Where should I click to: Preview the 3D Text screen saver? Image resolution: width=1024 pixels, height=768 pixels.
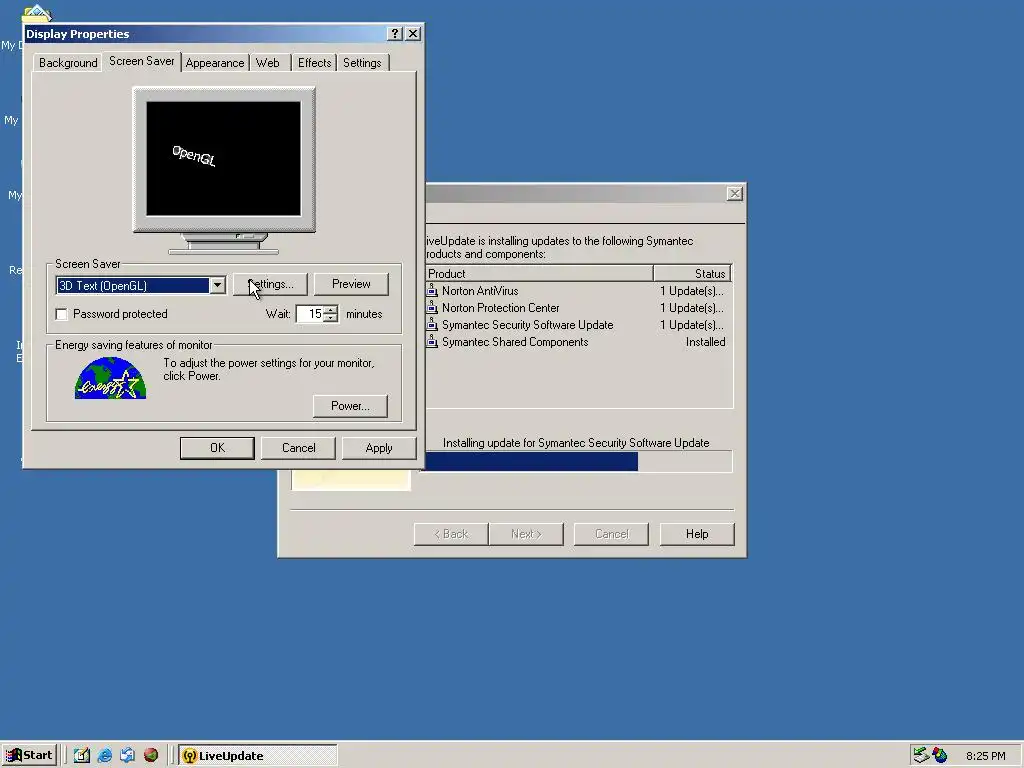(351, 284)
